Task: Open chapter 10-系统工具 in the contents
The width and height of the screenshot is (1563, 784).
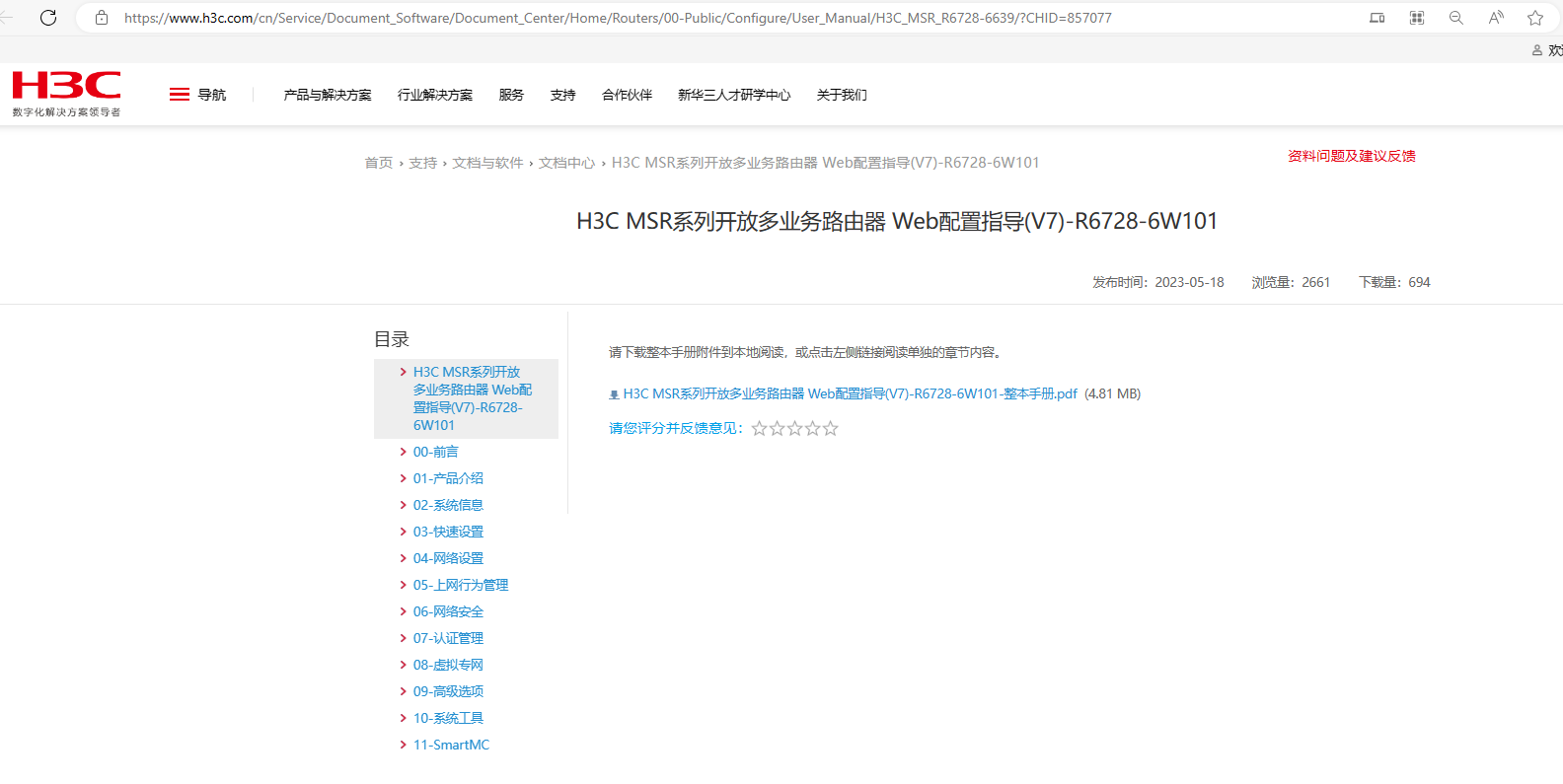Action: click(449, 718)
